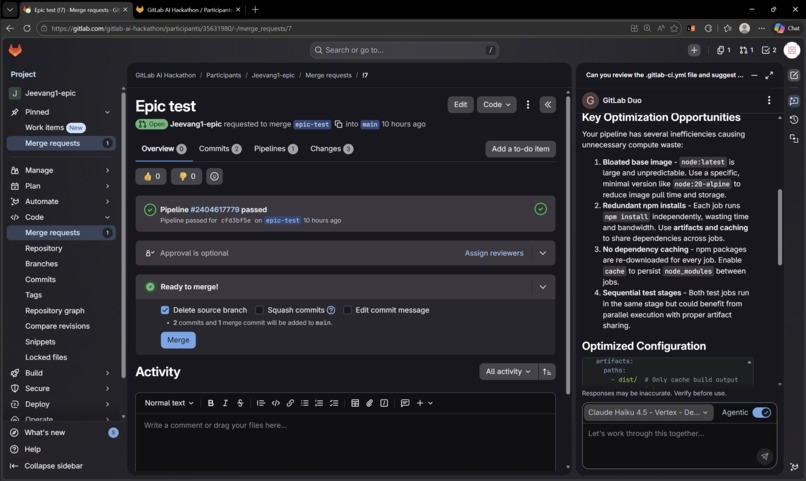Switch to GitLab AI Hackathon browser tab
The image size is (806, 481).
189,9
